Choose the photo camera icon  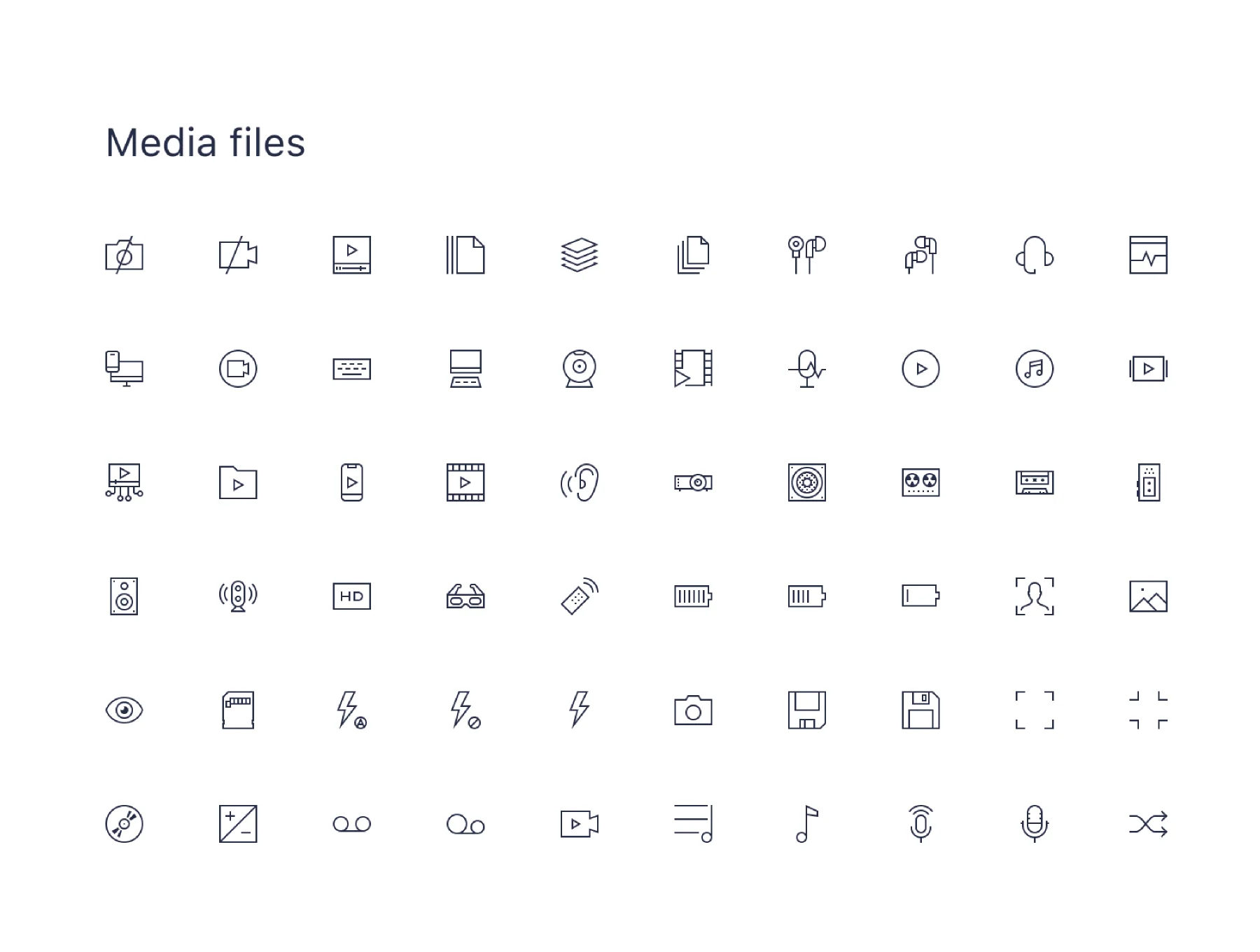pyautogui.click(x=693, y=710)
